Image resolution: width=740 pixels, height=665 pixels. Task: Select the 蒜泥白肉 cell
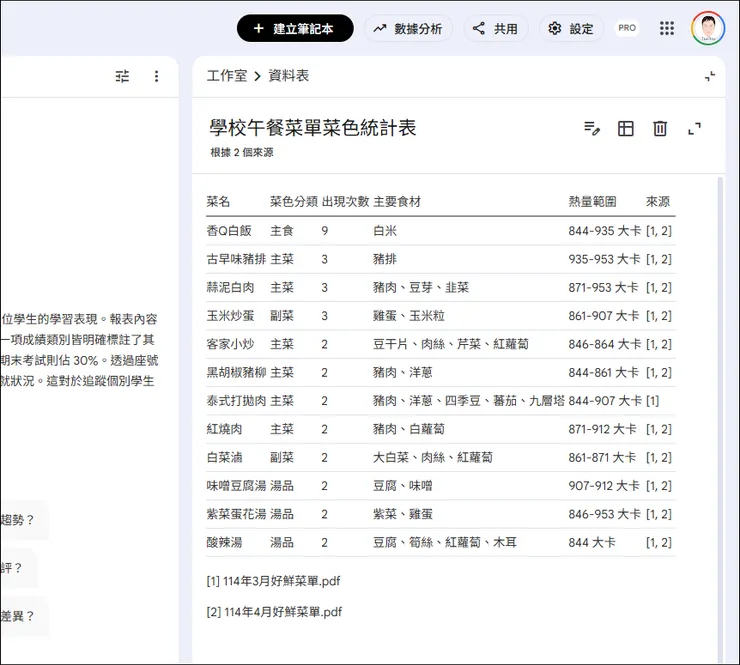(230, 287)
